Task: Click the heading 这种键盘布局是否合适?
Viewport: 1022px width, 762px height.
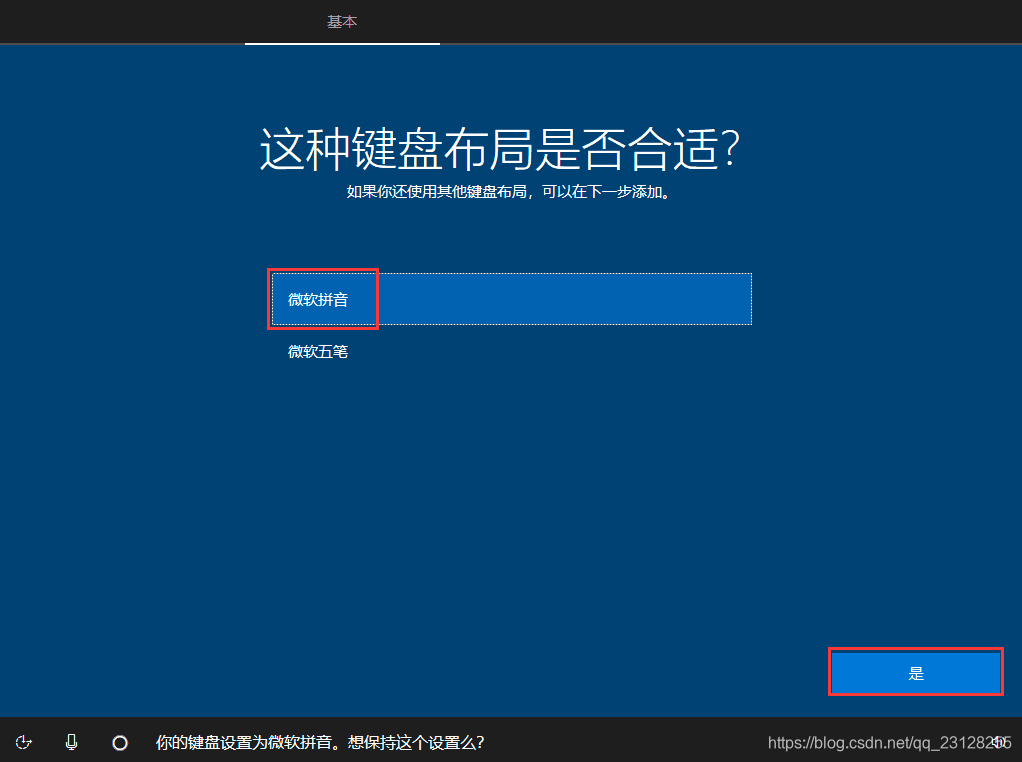Action: (500, 149)
